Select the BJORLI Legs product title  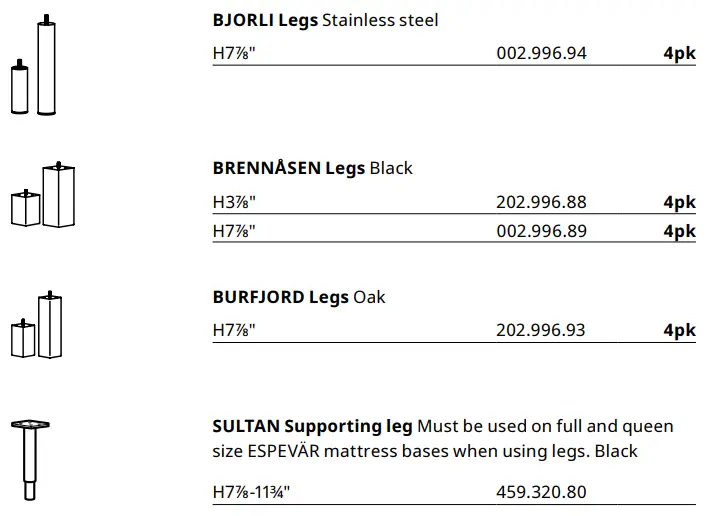point(266,20)
